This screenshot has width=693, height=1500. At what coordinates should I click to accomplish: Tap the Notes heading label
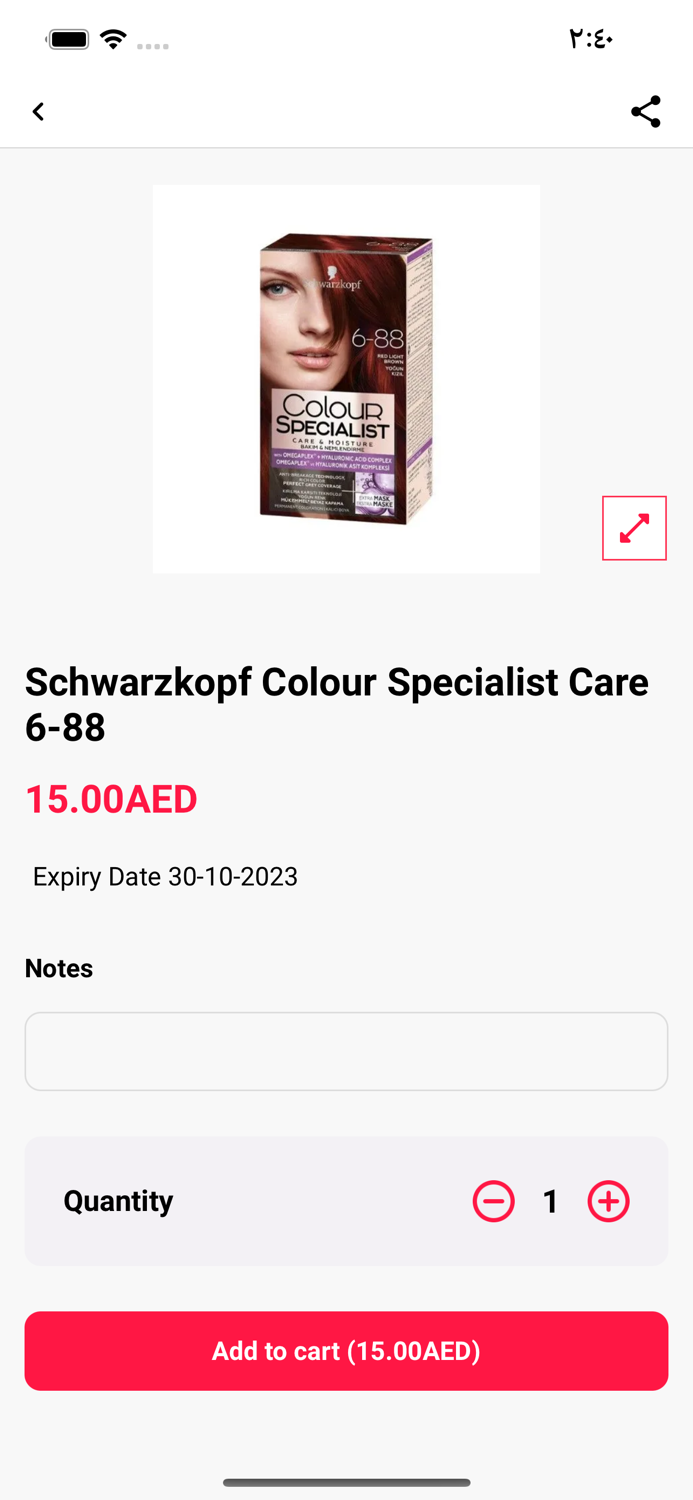(x=59, y=968)
